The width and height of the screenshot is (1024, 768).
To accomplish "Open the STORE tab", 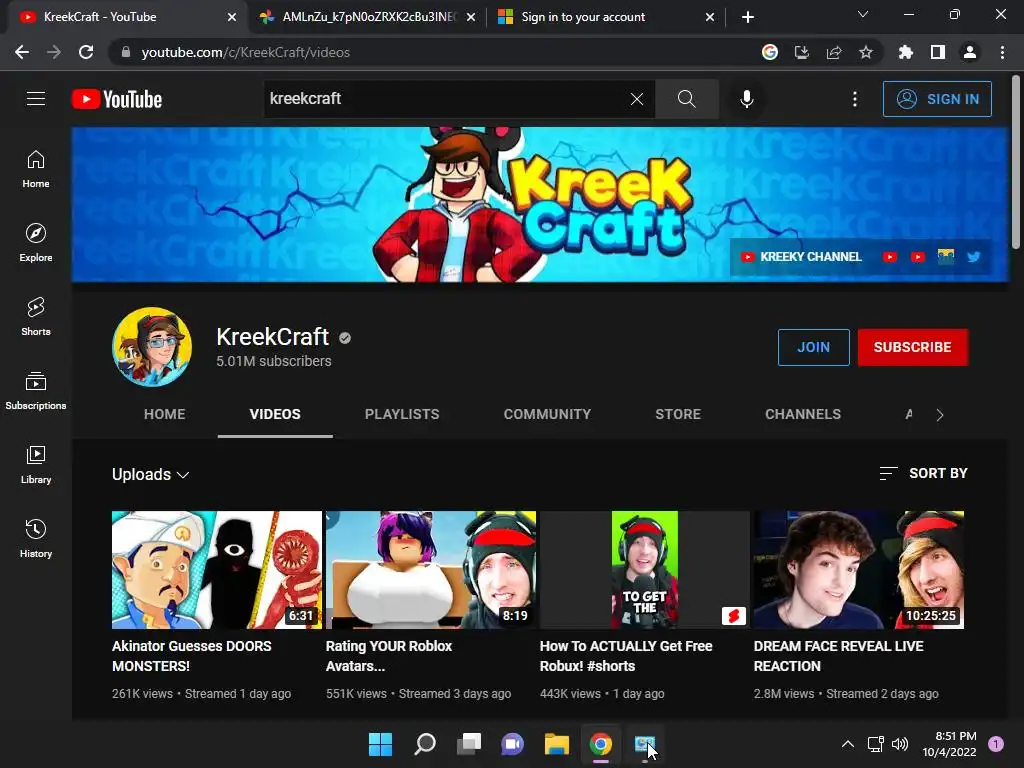I will click(x=678, y=414).
